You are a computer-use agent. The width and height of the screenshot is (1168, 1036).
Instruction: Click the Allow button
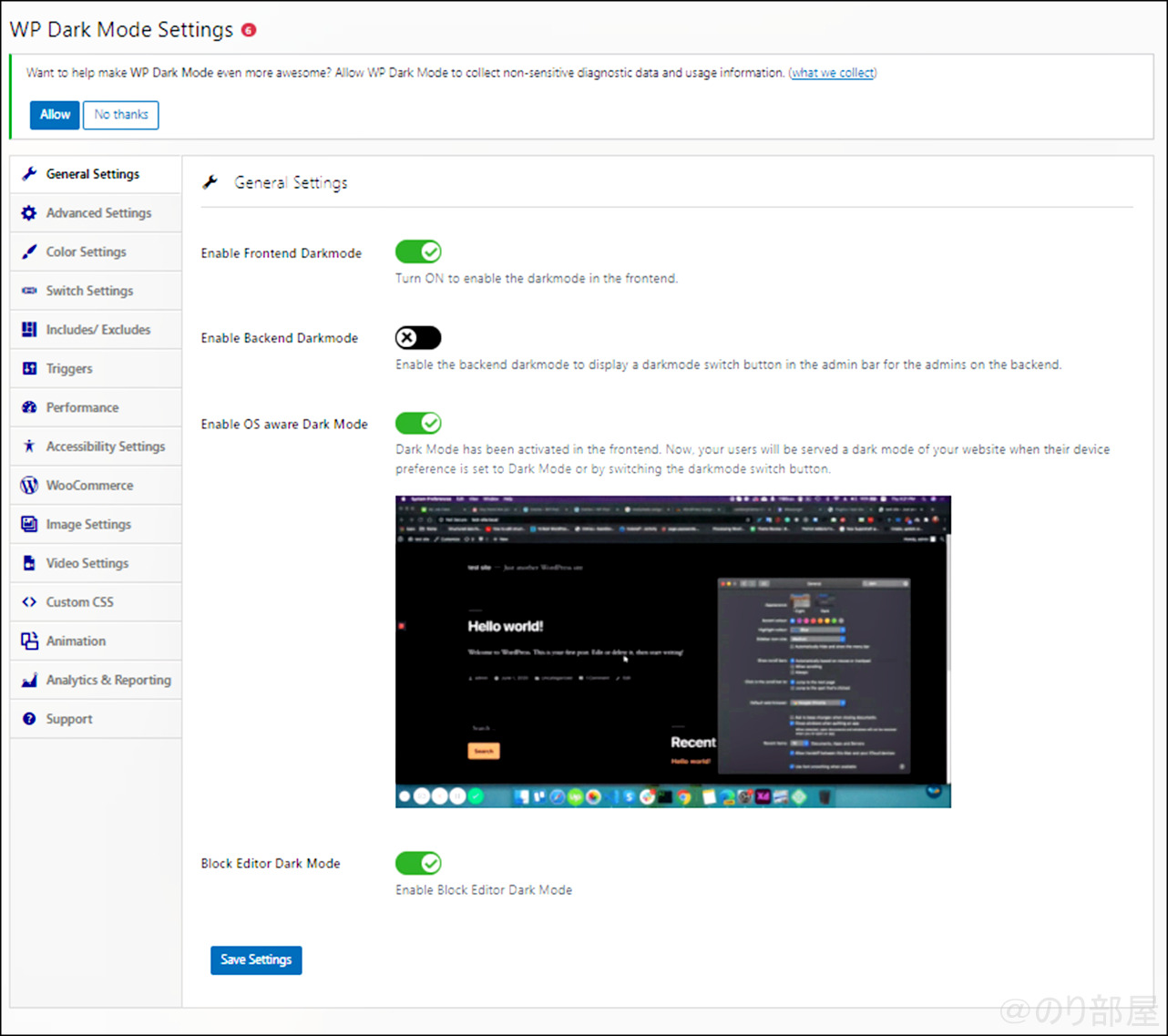pyautogui.click(x=55, y=115)
